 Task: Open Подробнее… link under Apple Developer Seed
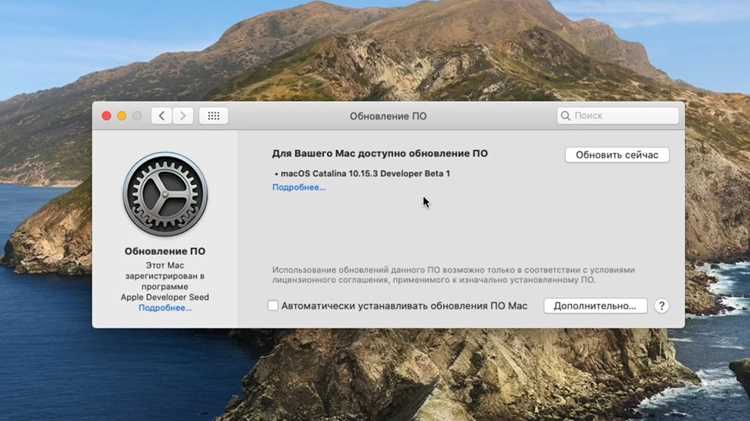pos(165,308)
